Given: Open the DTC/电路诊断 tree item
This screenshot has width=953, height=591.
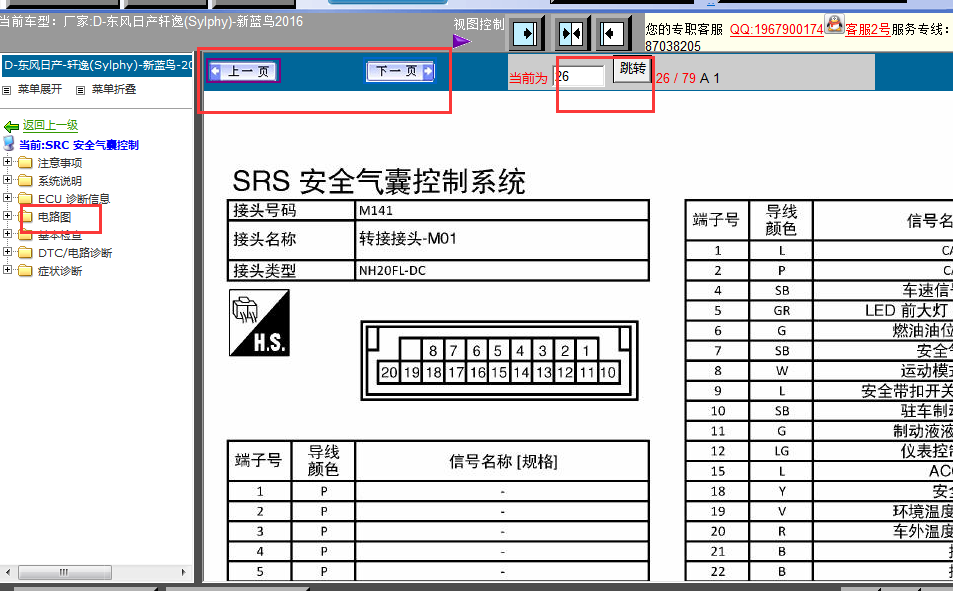Looking at the screenshot, I should (x=75, y=253).
